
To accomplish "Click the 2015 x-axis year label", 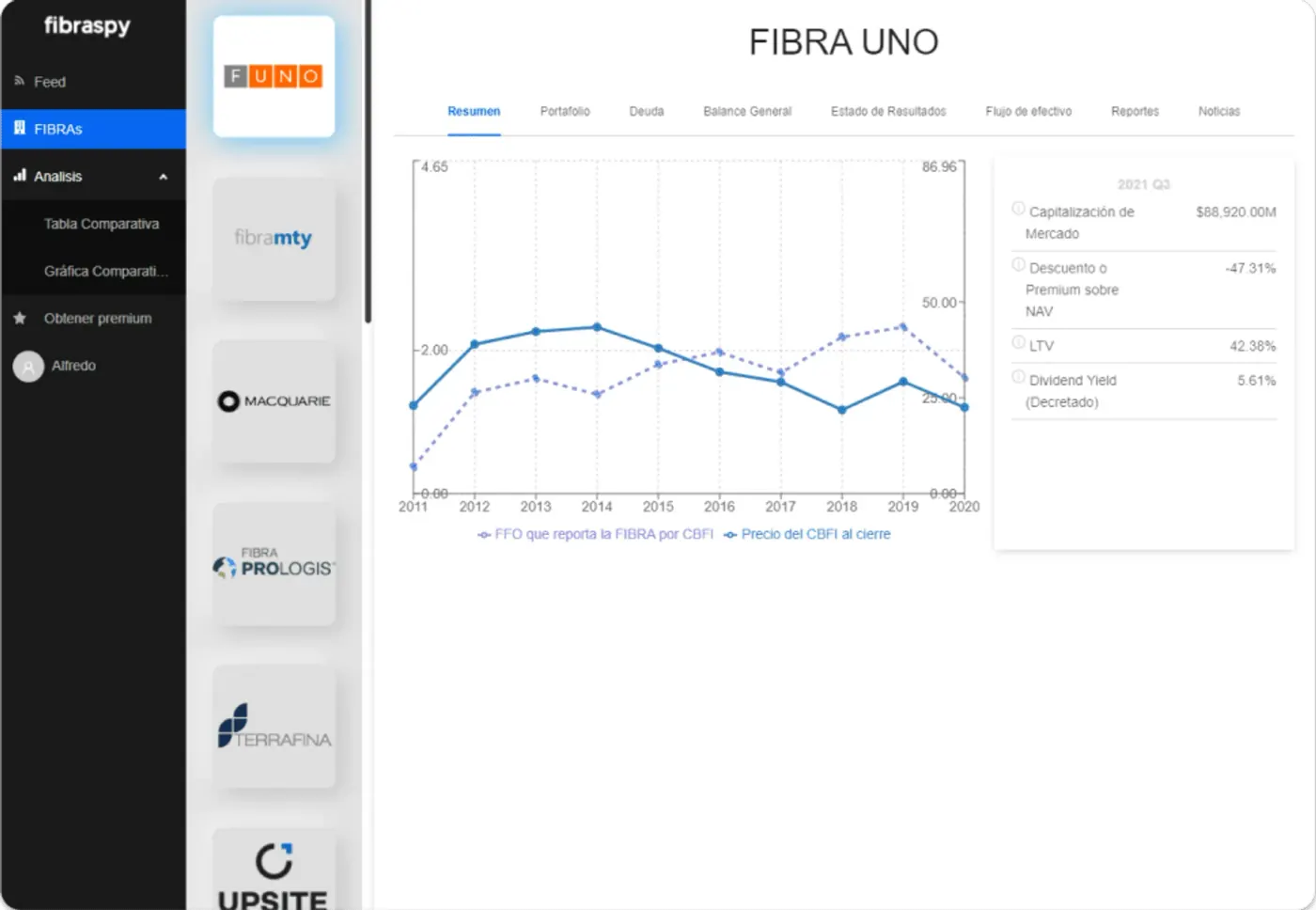I will click(658, 507).
